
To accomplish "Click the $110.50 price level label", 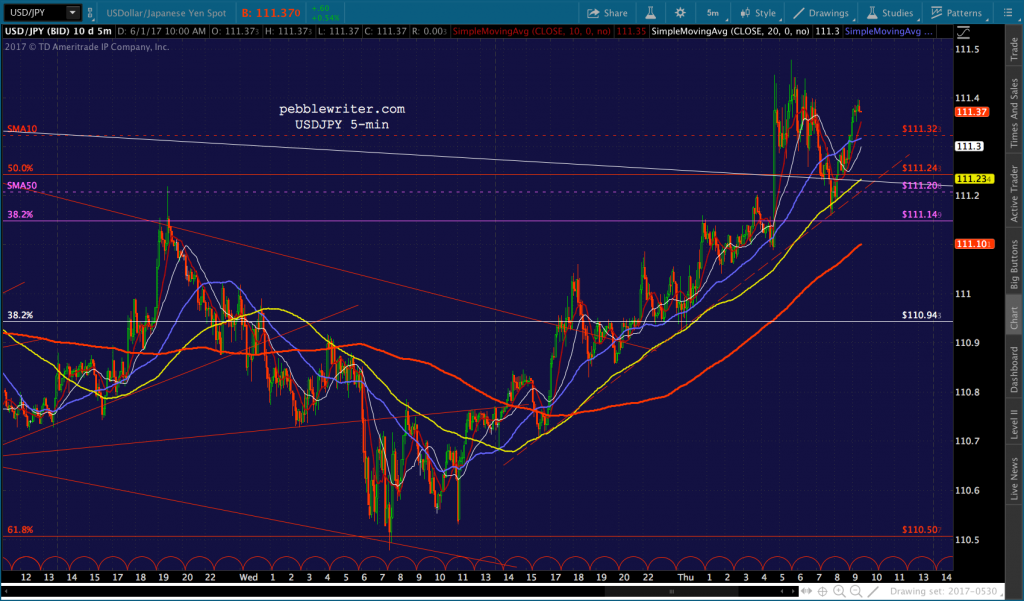I will point(921,530).
